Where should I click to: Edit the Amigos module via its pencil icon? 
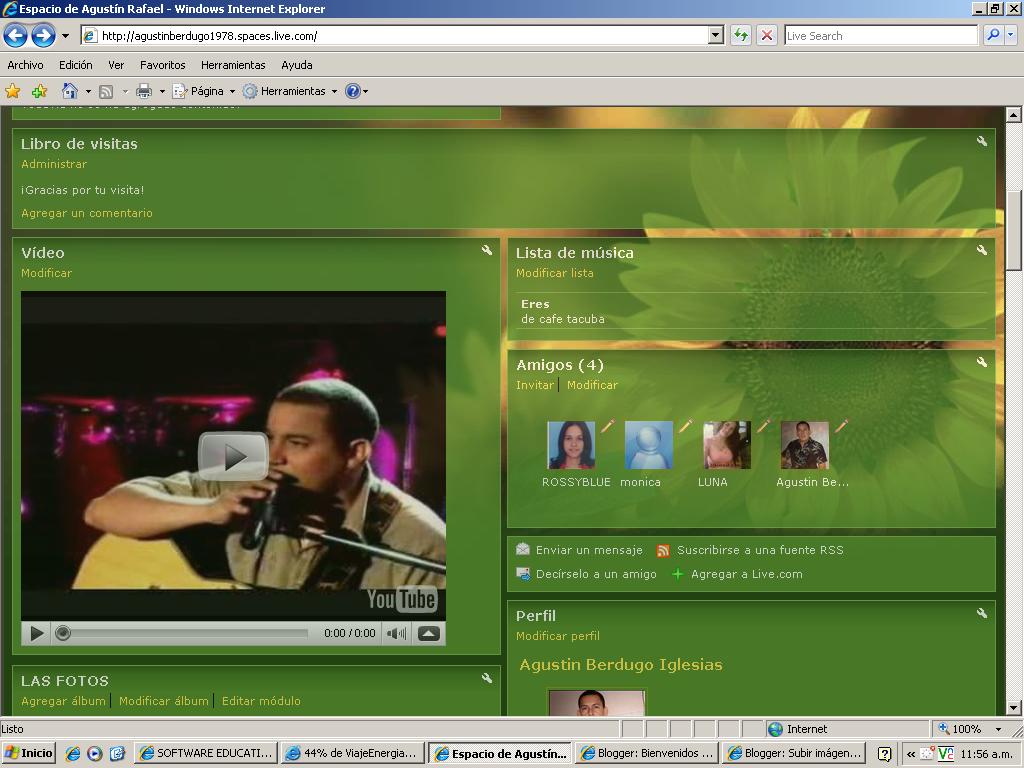click(982, 362)
